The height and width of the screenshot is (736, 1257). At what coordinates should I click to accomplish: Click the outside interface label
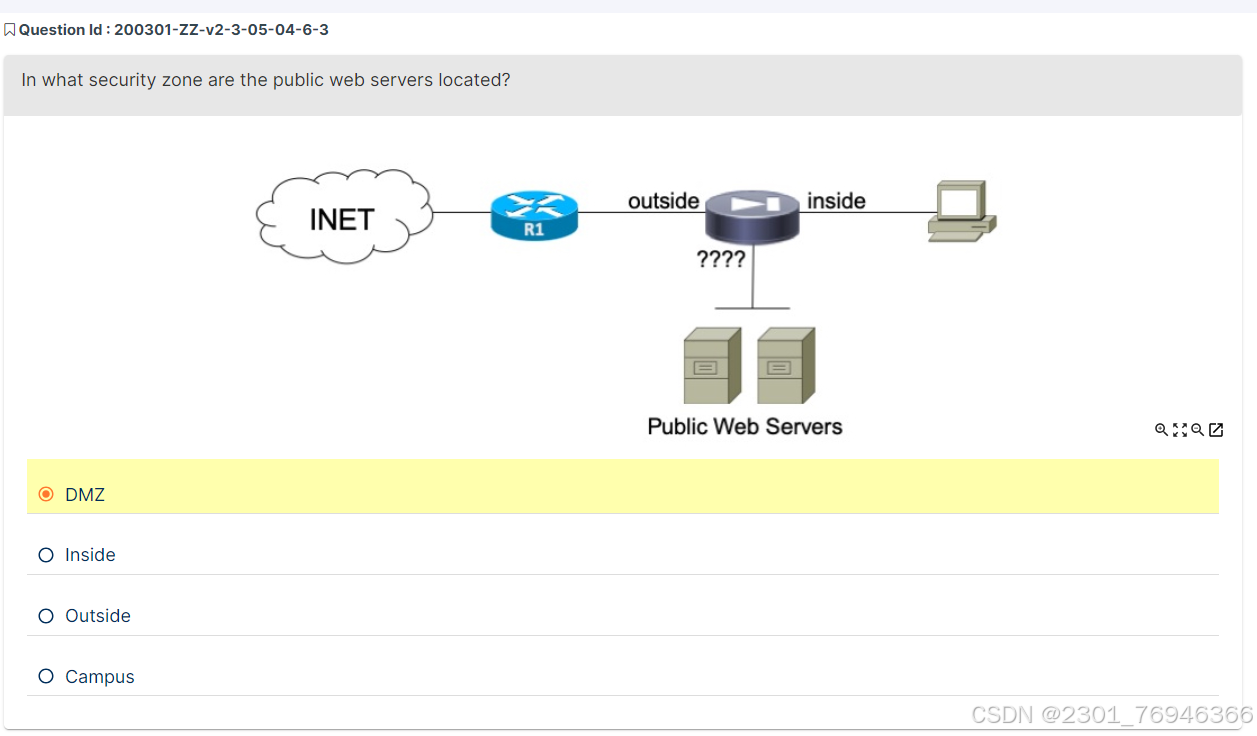664,200
